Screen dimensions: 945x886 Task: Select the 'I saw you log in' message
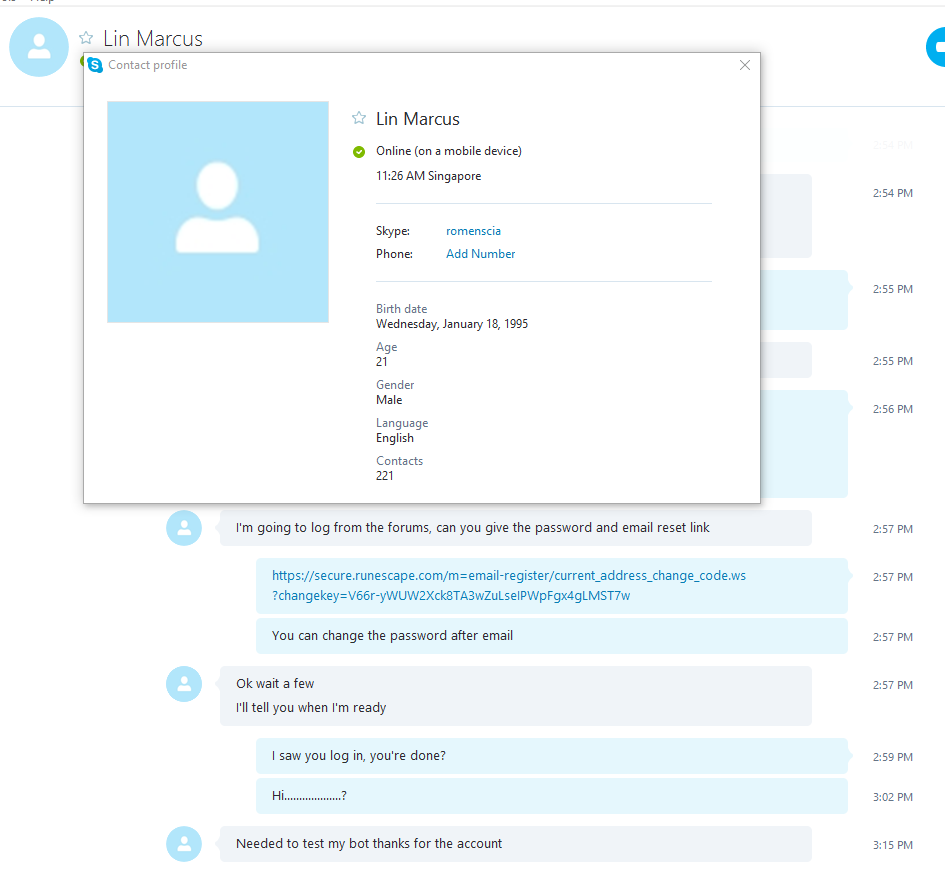click(551, 756)
